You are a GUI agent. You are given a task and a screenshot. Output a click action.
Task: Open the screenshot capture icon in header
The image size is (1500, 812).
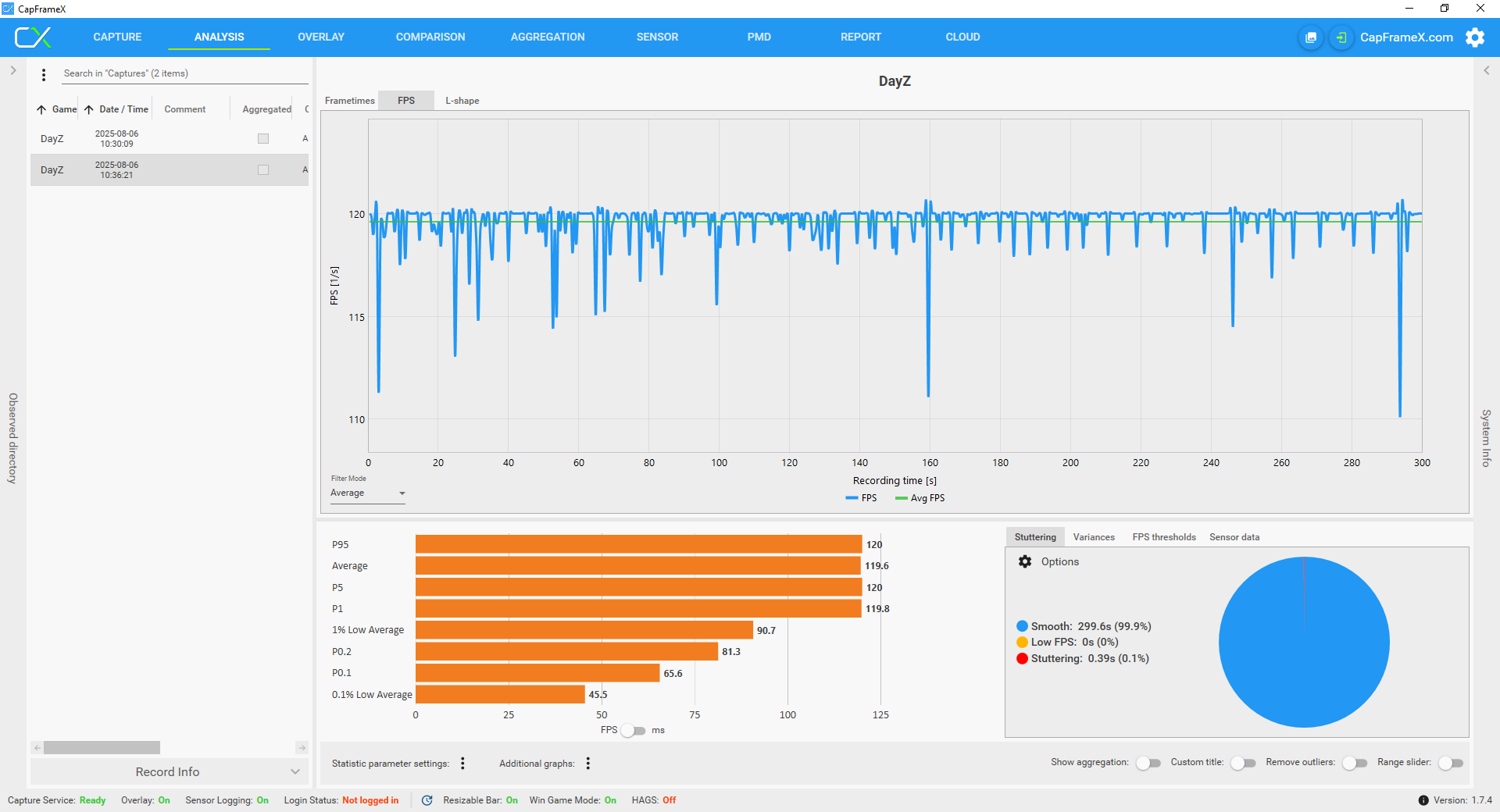(x=1311, y=37)
